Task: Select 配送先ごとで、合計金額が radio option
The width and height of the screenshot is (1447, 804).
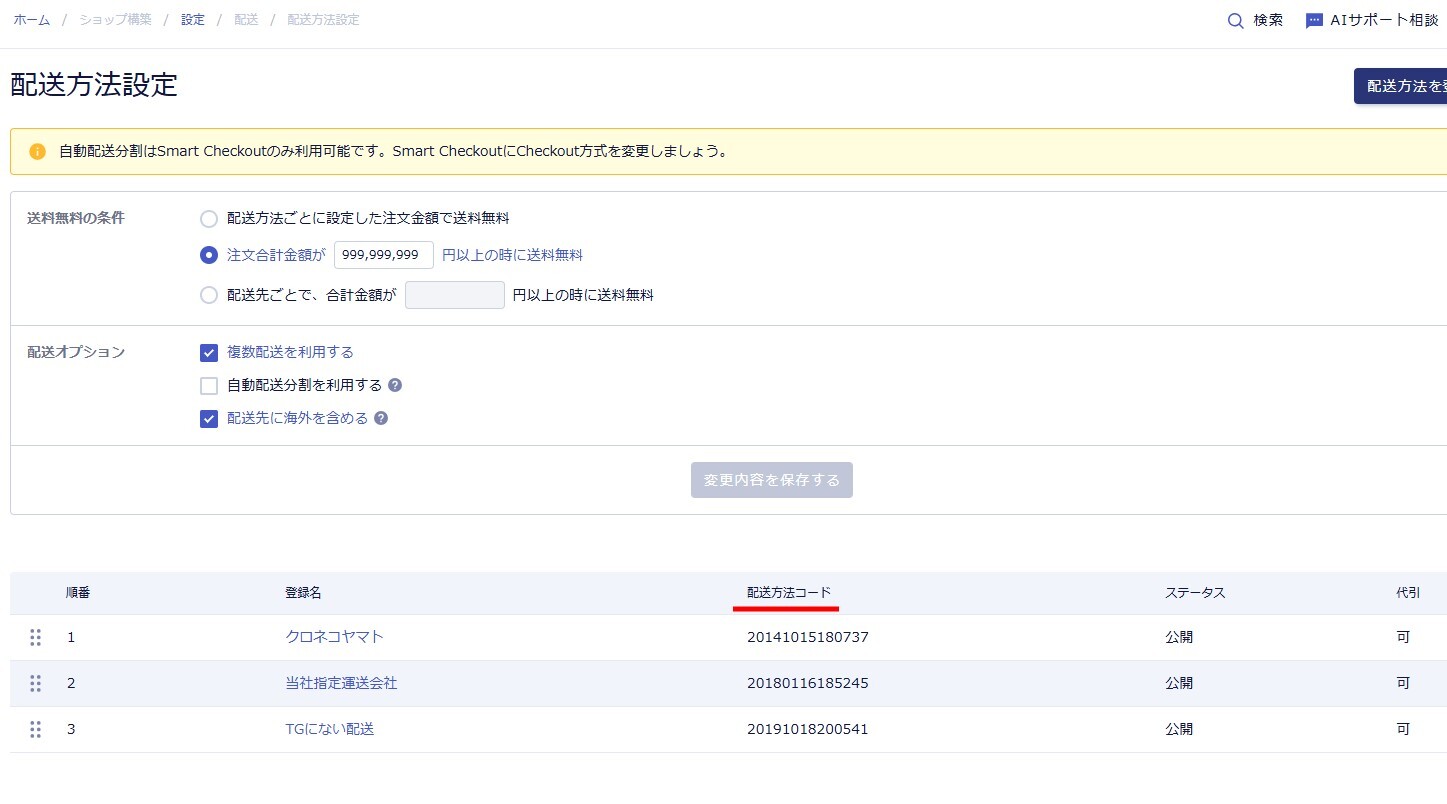Action: click(x=209, y=295)
